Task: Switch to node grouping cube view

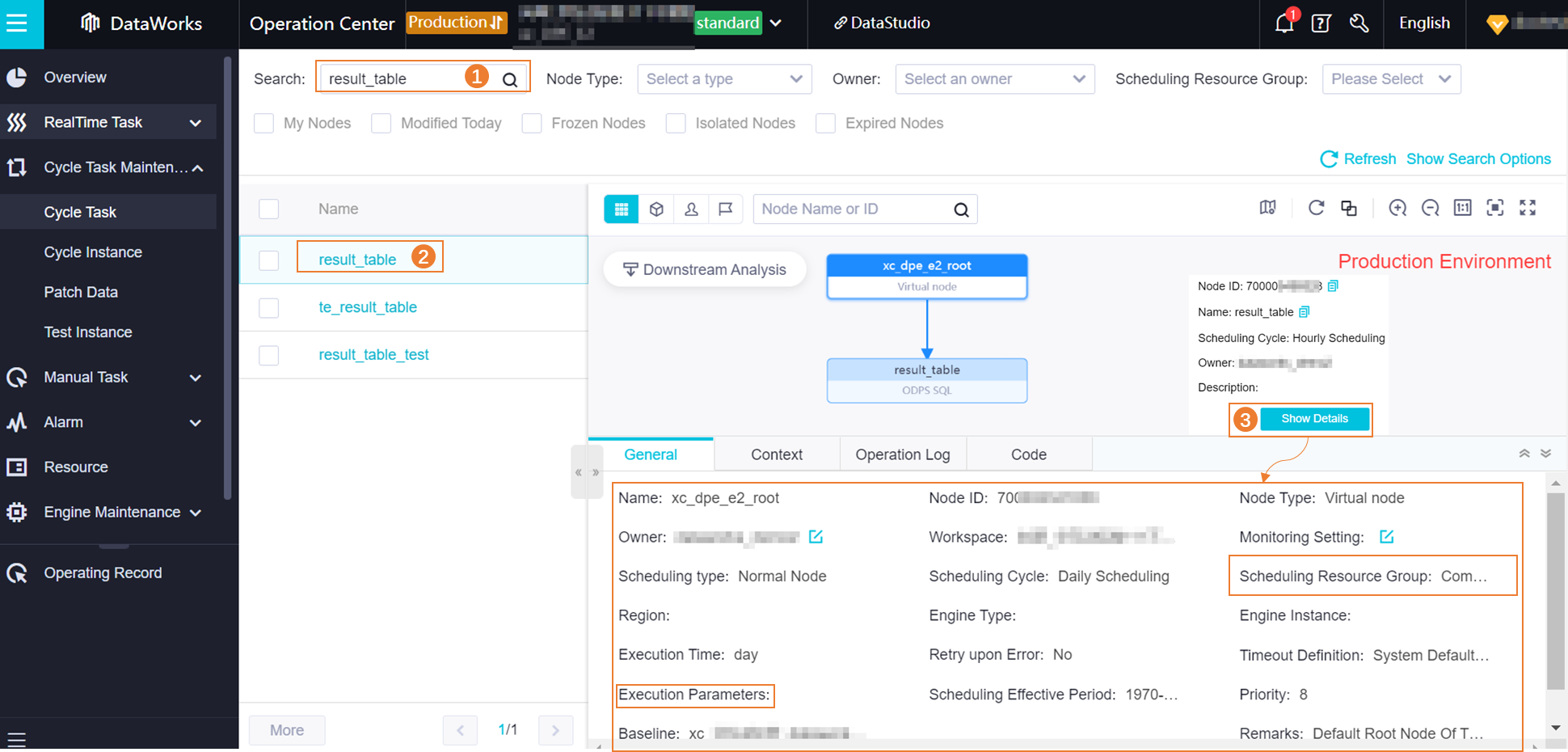Action: pyautogui.click(x=656, y=209)
